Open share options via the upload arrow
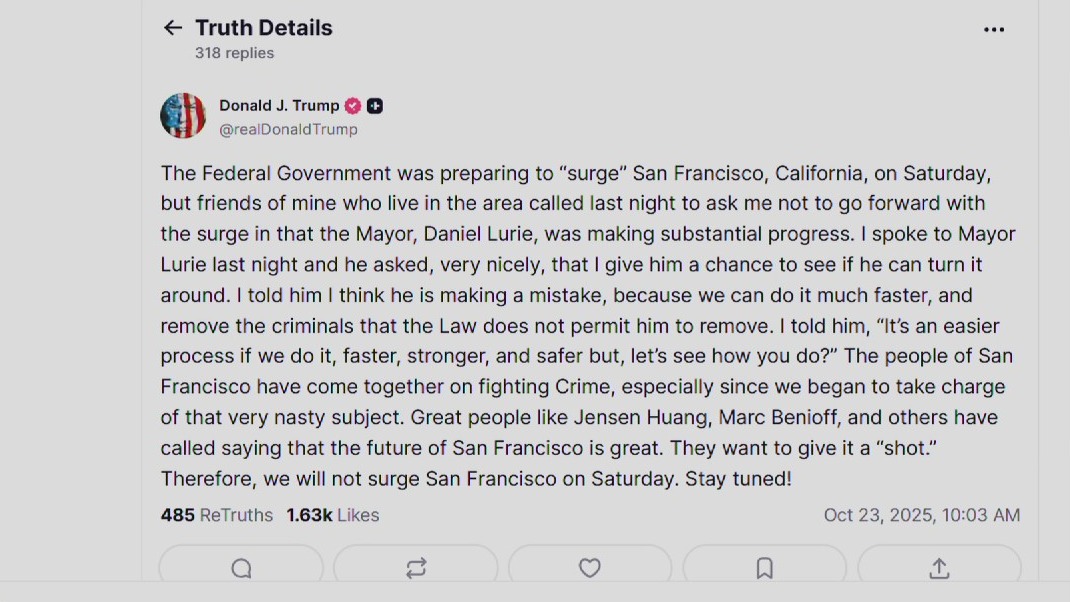This screenshot has width=1070, height=602. click(x=937, y=568)
